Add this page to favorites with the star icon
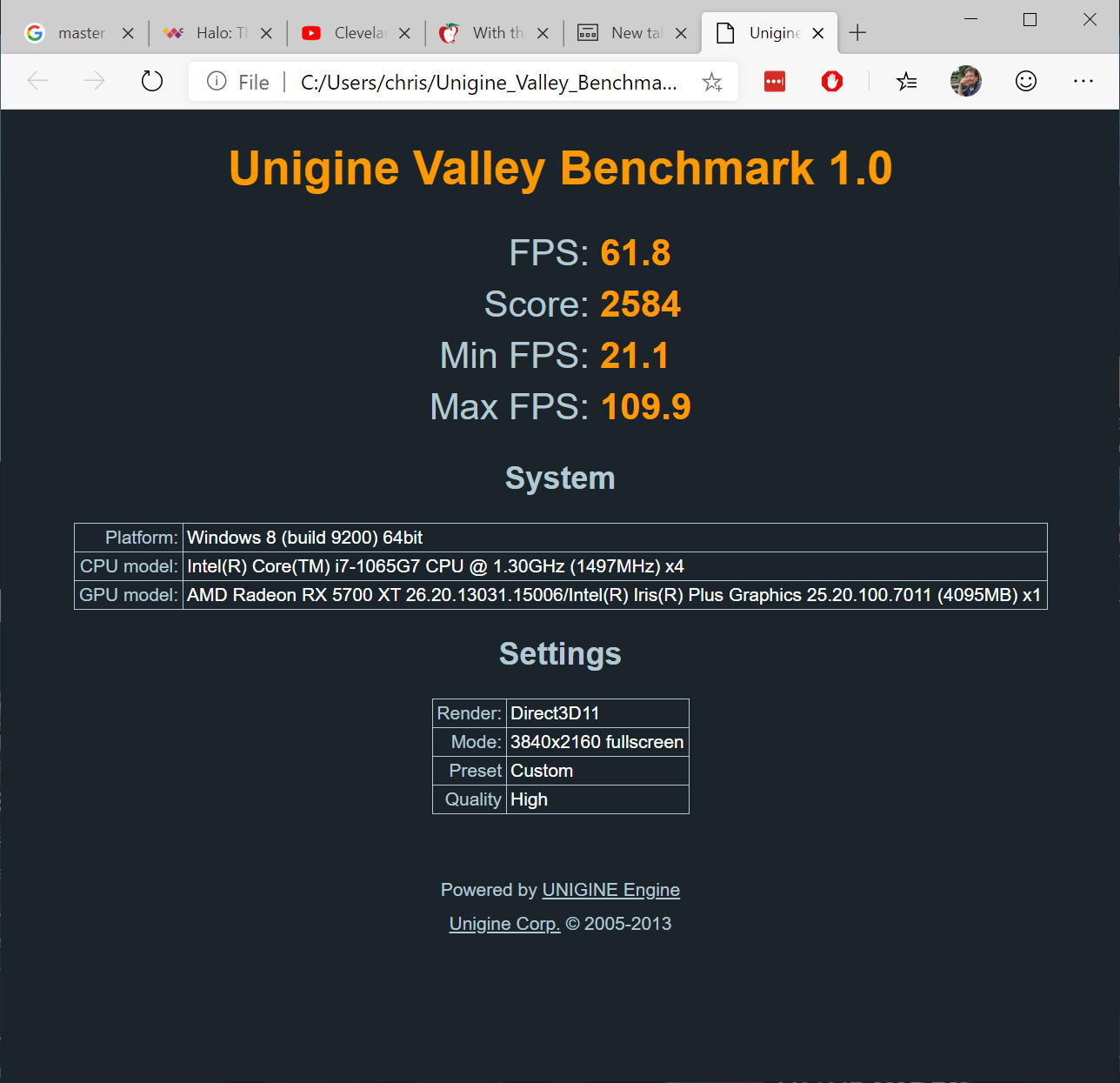This screenshot has width=1120, height=1083. [712, 82]
